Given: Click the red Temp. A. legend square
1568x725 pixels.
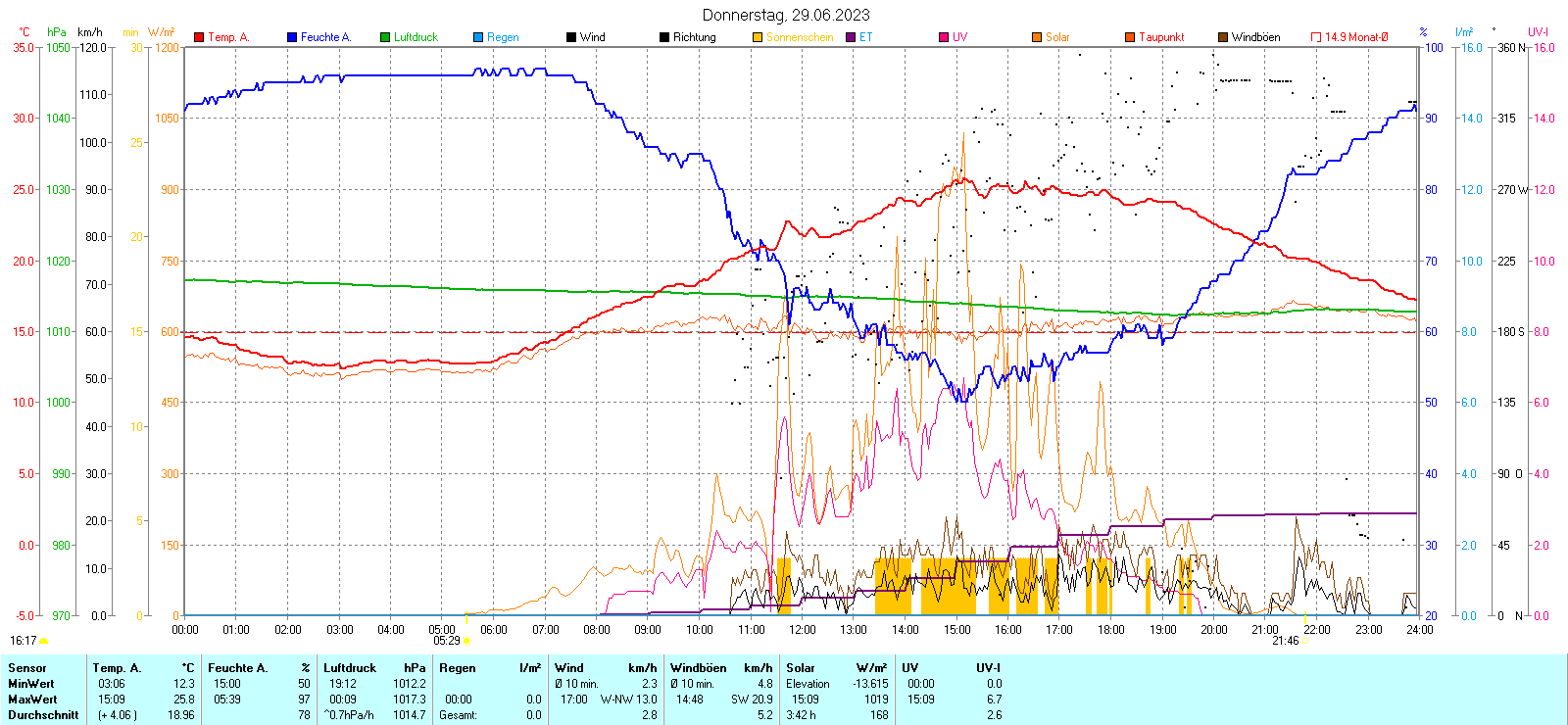Looking at the screenshot, I should tap(199, 37).
